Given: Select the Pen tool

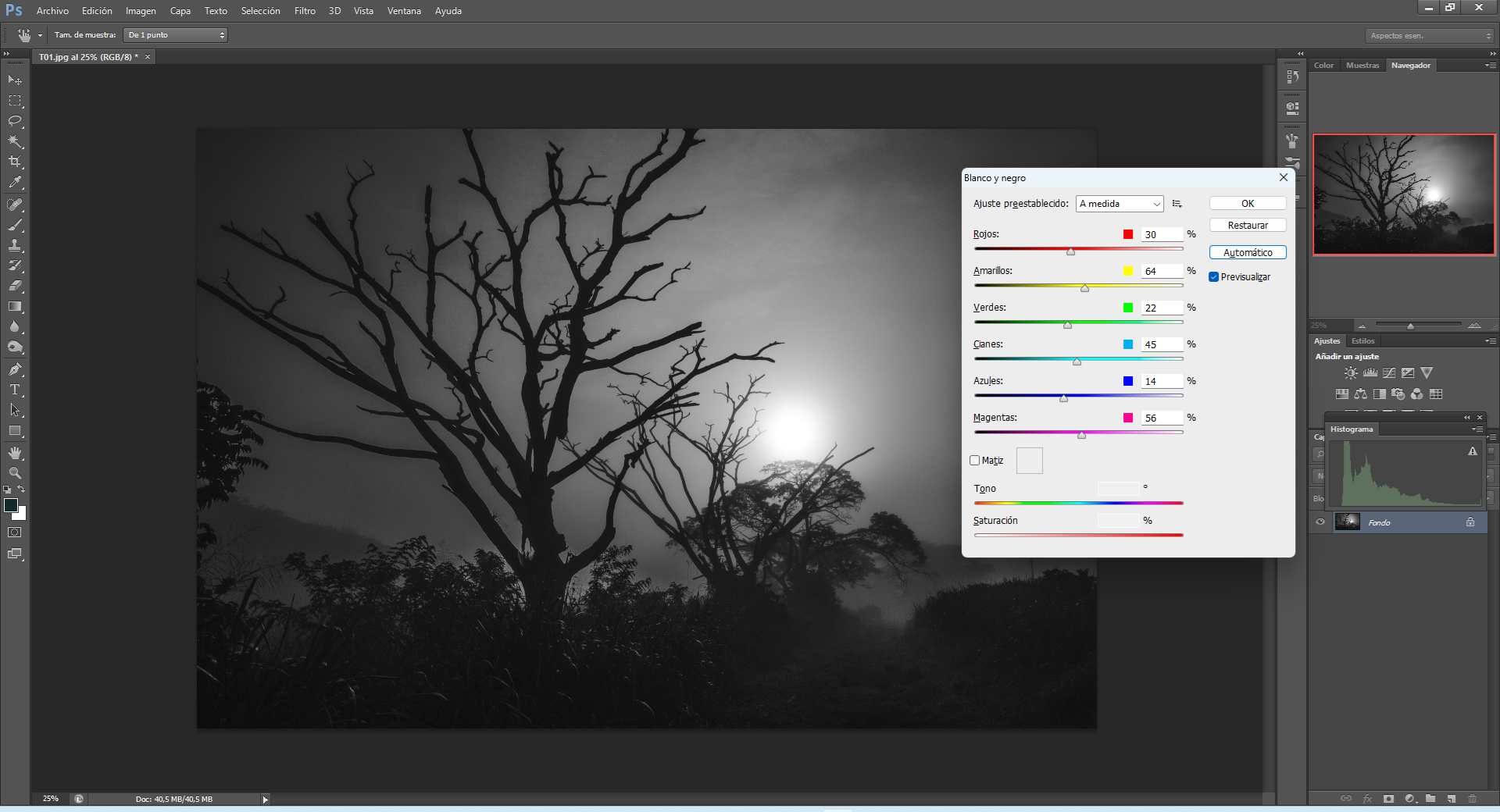Looking at the screenshot, I should pyautogui.click(x=15, y=369).
